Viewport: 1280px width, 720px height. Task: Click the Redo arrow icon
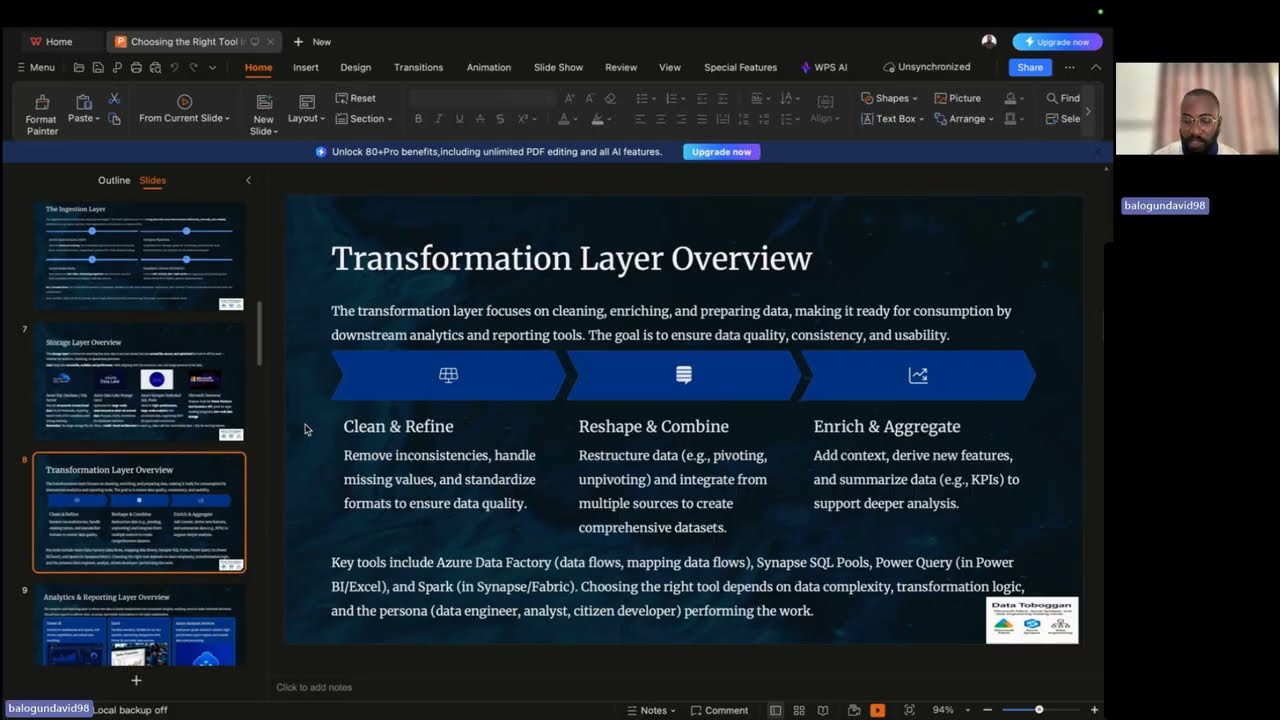(x=193, y=67)
